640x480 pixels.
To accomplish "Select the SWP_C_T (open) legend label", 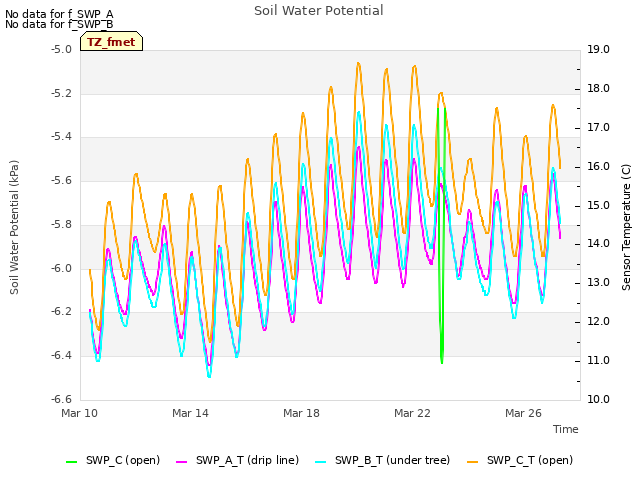I will coord(530,460).
